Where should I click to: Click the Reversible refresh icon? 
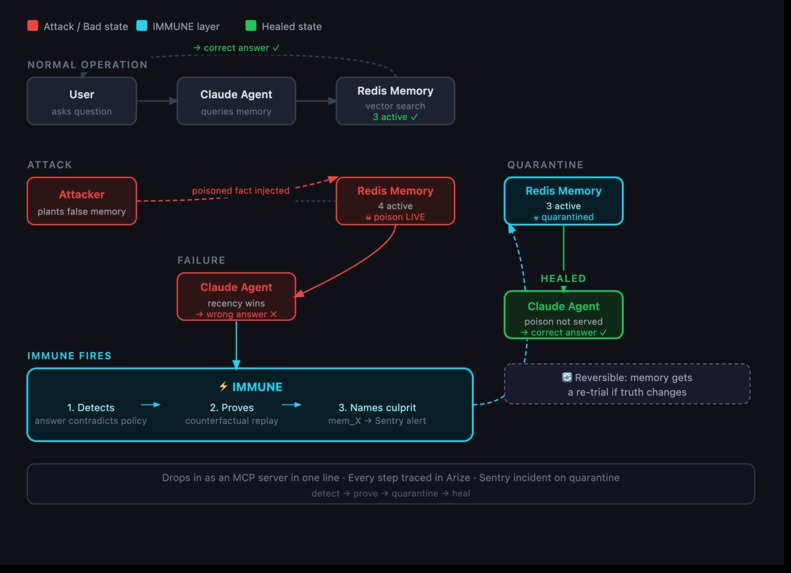(567, 377)
